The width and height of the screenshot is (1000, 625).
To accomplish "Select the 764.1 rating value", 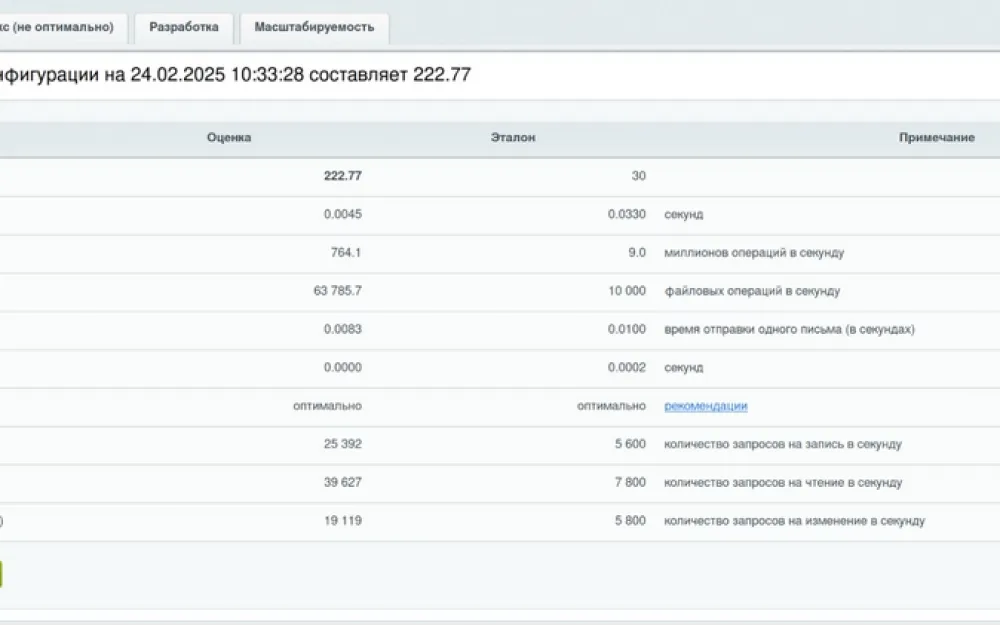I will [x=344, y=253].
